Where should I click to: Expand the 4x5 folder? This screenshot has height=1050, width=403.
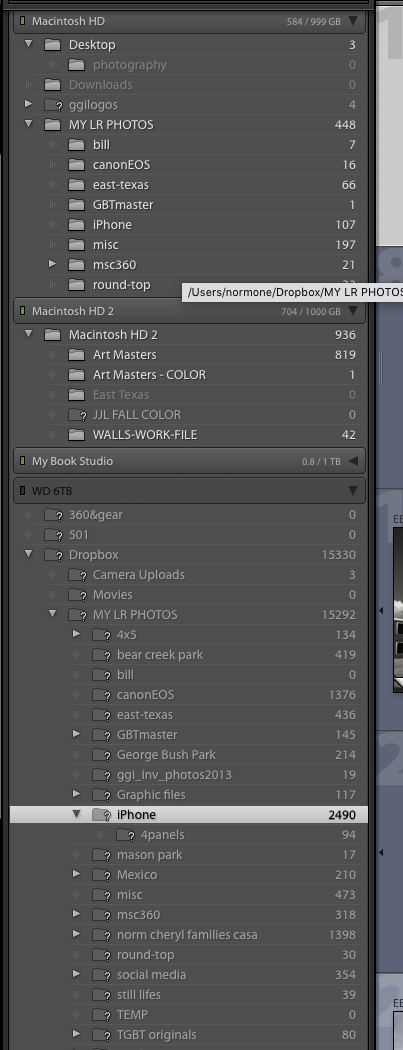[76, 633]
